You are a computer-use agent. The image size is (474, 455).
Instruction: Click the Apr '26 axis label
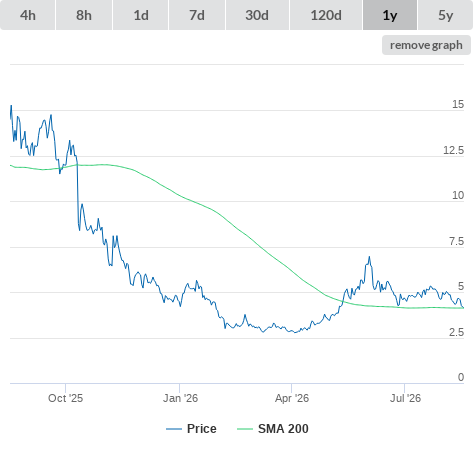click(x=292, y=398)
